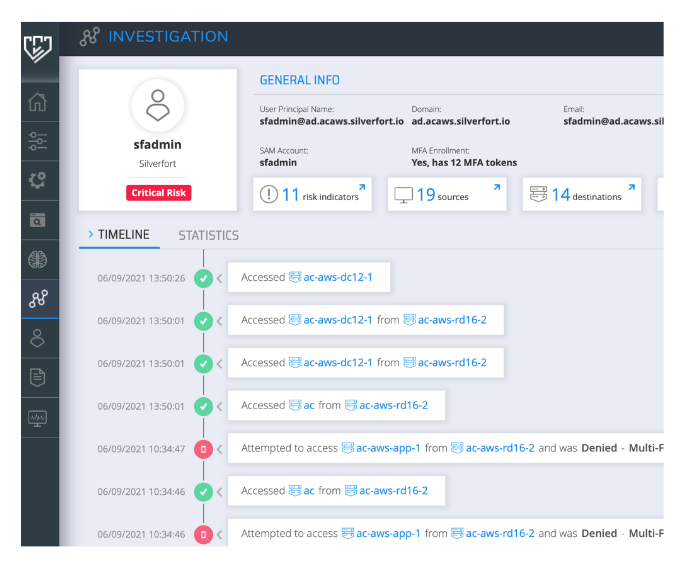Open the search window icon in sidebar

pos(39,219)
